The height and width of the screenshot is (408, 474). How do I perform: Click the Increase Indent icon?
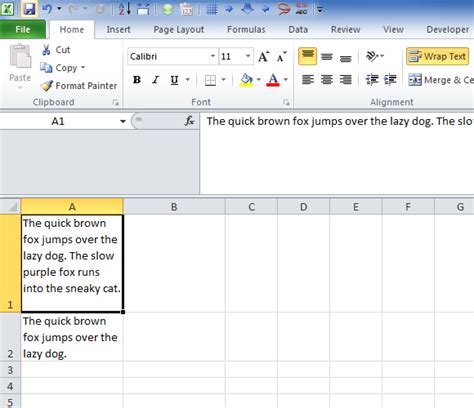[390, 80]
